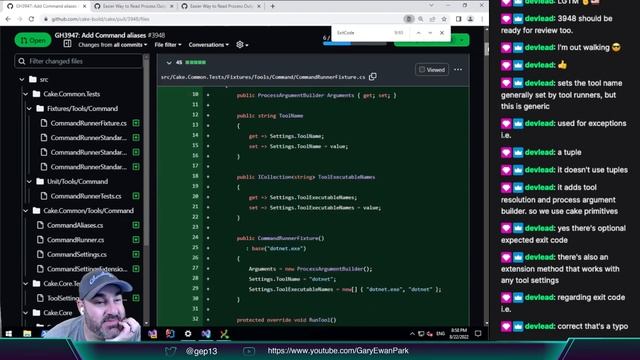Open the File filter dropdown
This screenshot has width=640, height=360.
coord(168,45)
